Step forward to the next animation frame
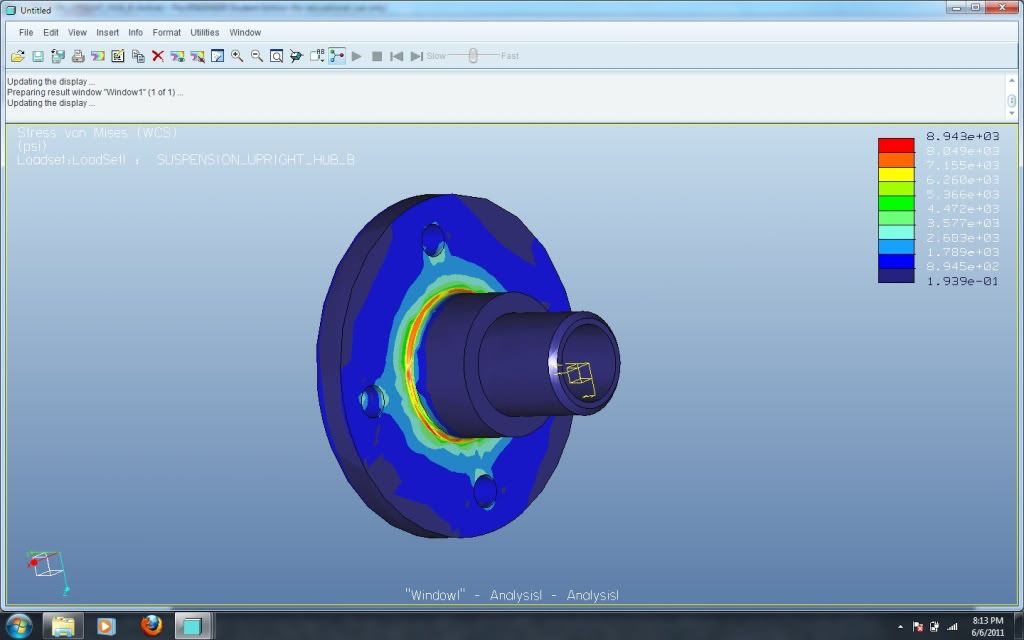Screen dimensions: 1024x640 (417, 56)
